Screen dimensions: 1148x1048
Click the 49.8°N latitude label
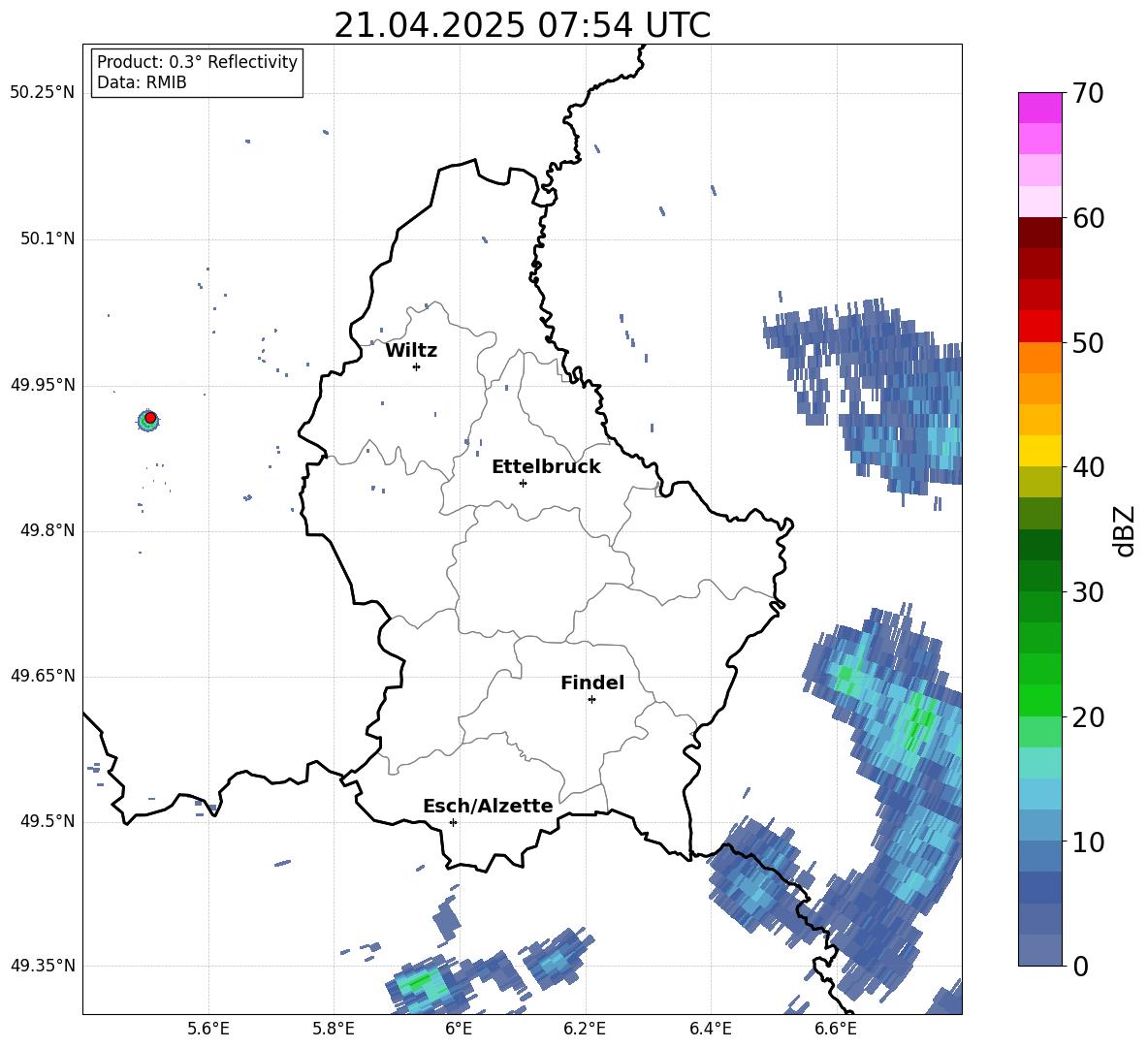coord(48,530)
